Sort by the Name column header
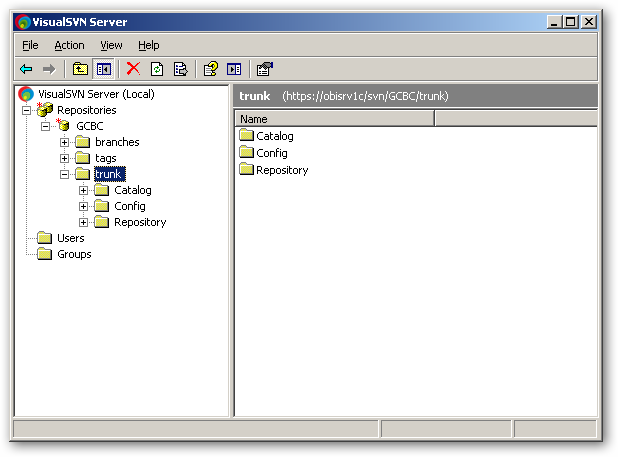 point(335,119)
